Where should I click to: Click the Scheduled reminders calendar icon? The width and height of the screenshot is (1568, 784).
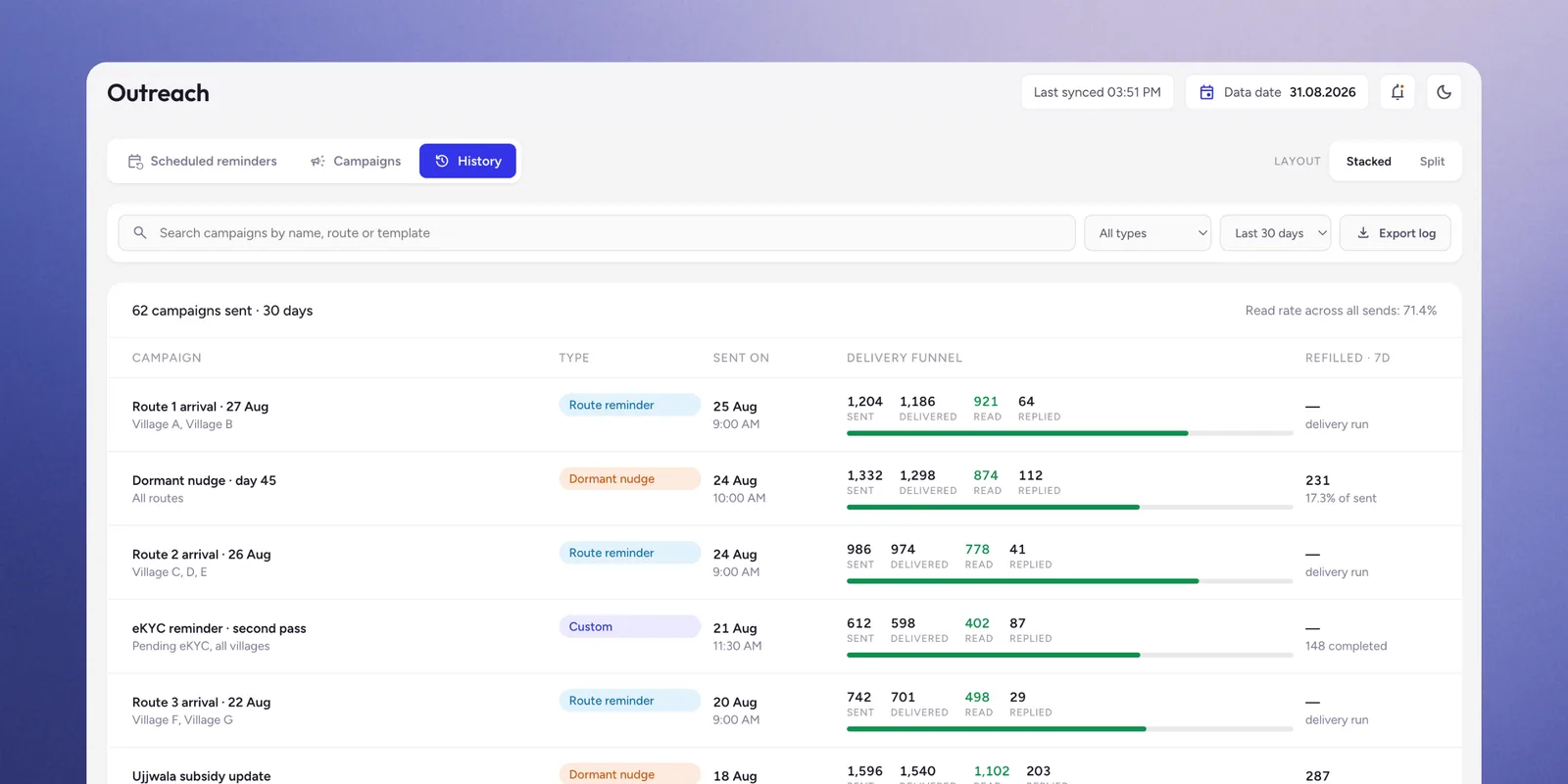[135, 161]
